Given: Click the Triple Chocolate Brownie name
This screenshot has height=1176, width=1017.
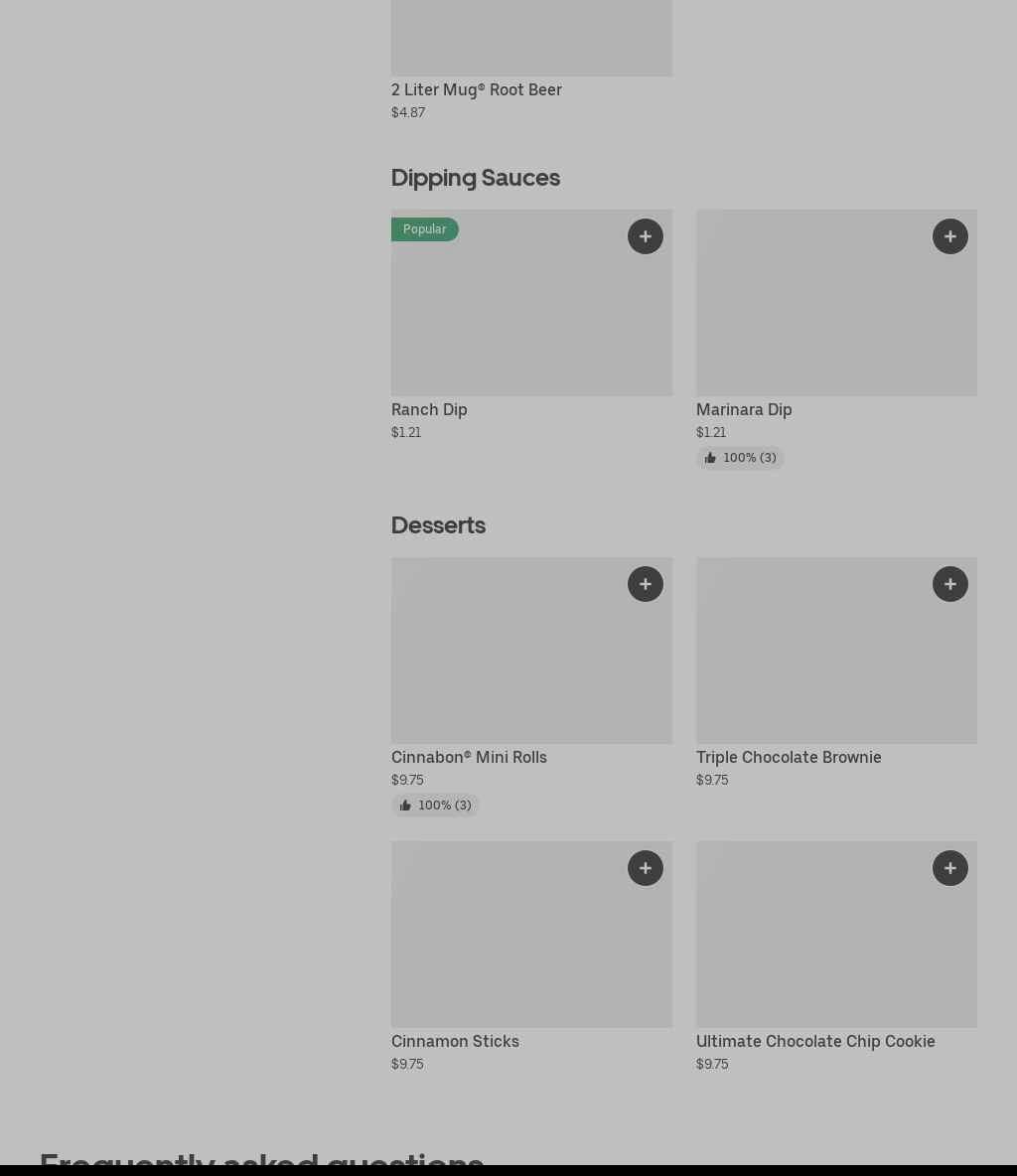Looking at the screenshot, I should (x=789, y=757).
